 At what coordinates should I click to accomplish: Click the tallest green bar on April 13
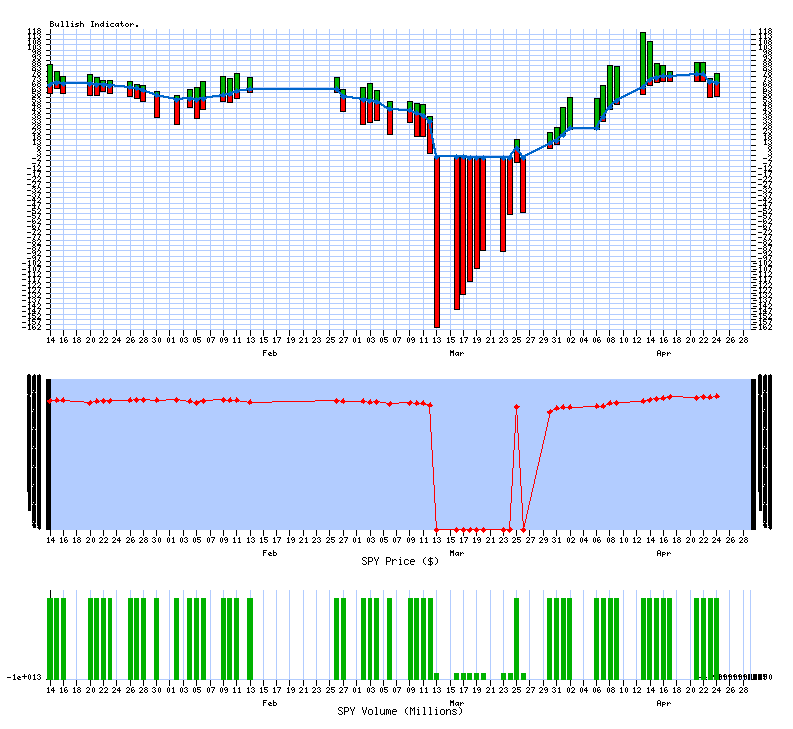coord(643,60)
